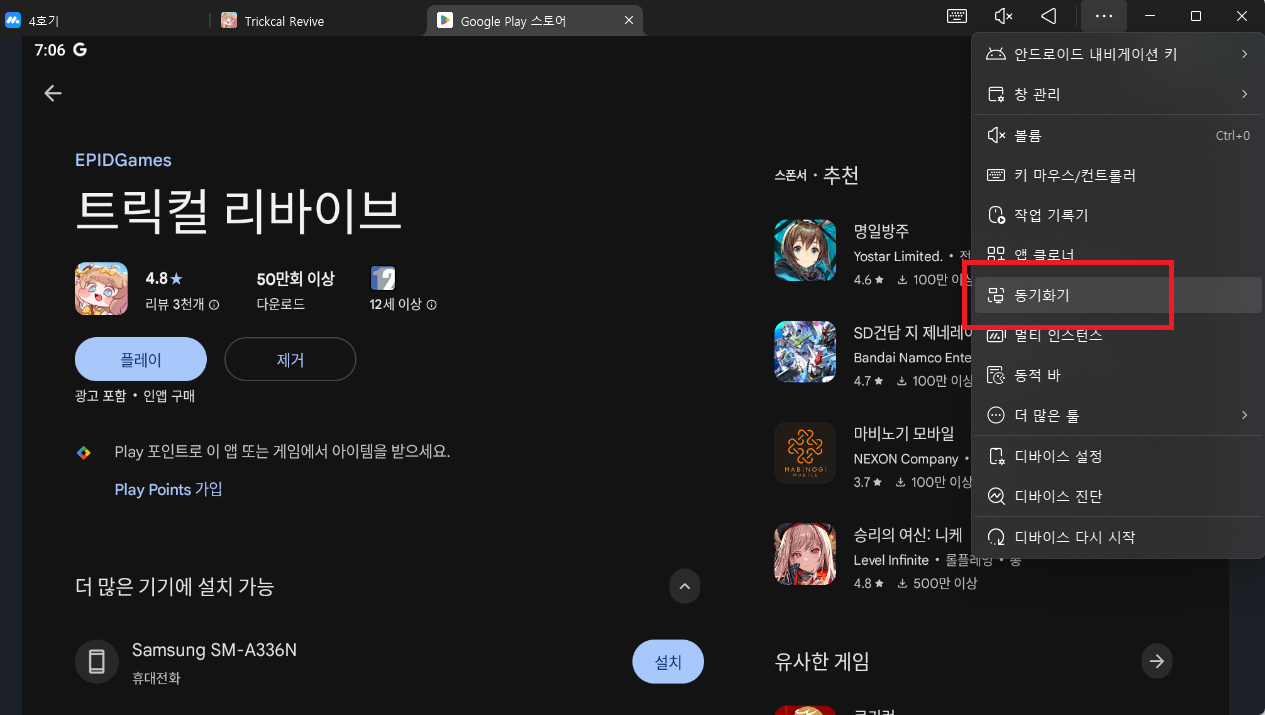Choose 디바이스 다시 시작 menu item
The height and width of the screenshot is (715, 1265).
[1118, 537]
